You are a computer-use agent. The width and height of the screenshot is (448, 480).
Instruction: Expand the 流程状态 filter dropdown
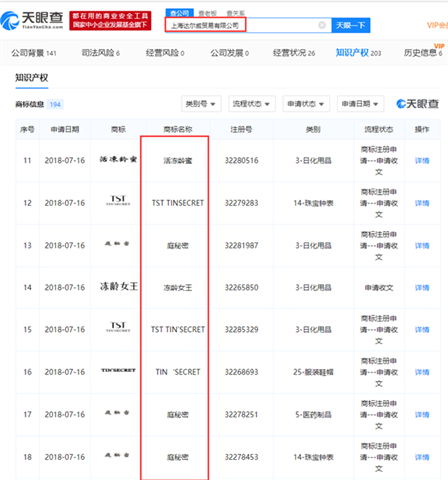252,104
